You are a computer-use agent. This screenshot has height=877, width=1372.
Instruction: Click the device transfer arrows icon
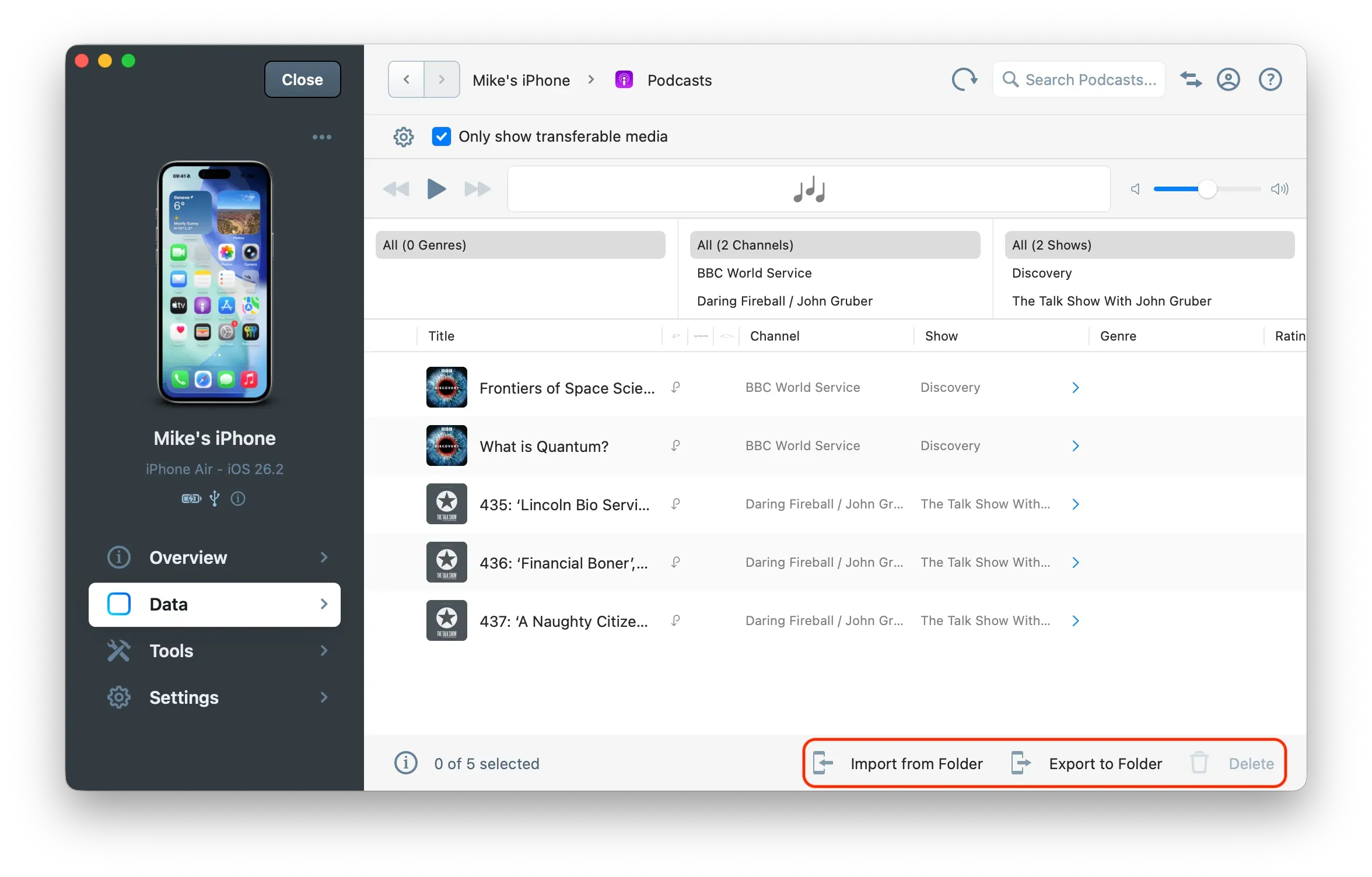point(1191,79)
